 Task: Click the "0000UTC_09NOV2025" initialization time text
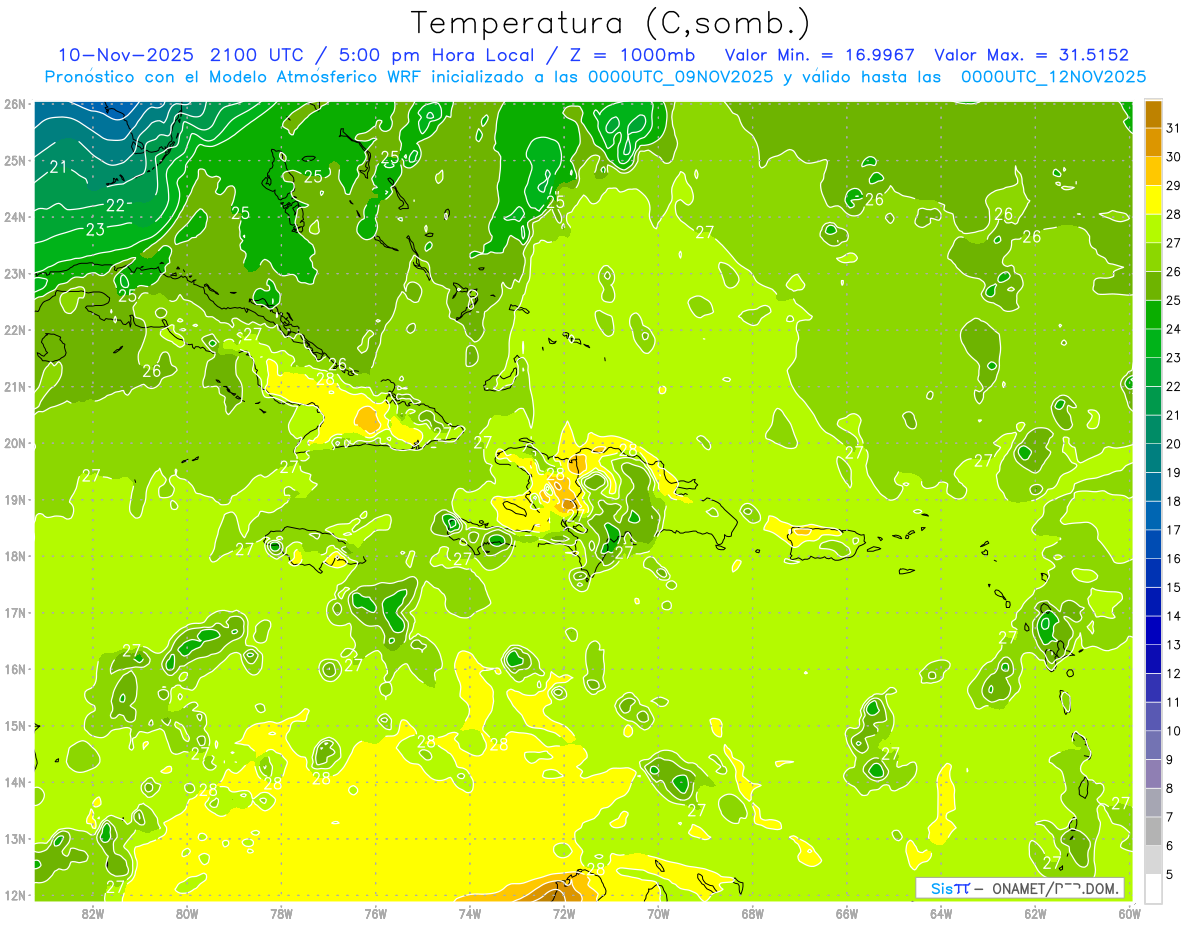(680, 77)
